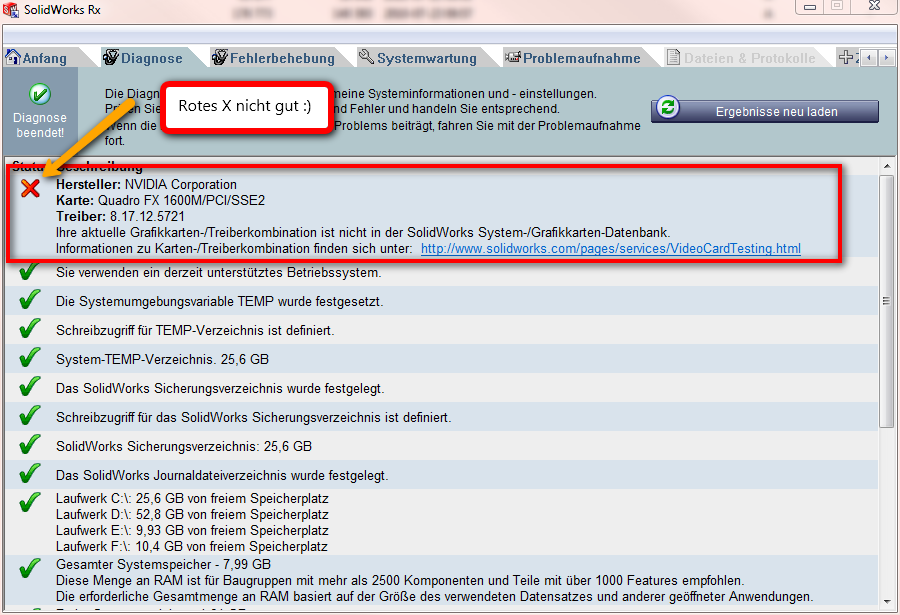
Task: Click the scrollbar up arrow
Action: pyautogui.click(x=887, y=167)
